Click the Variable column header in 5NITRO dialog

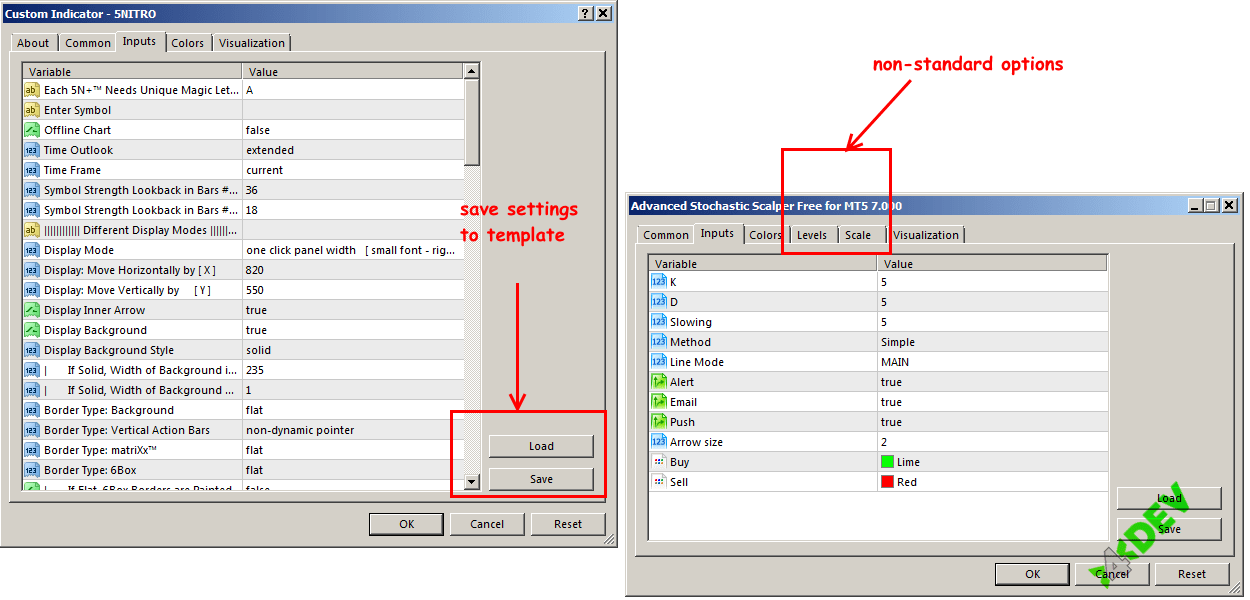coord(132,72)
